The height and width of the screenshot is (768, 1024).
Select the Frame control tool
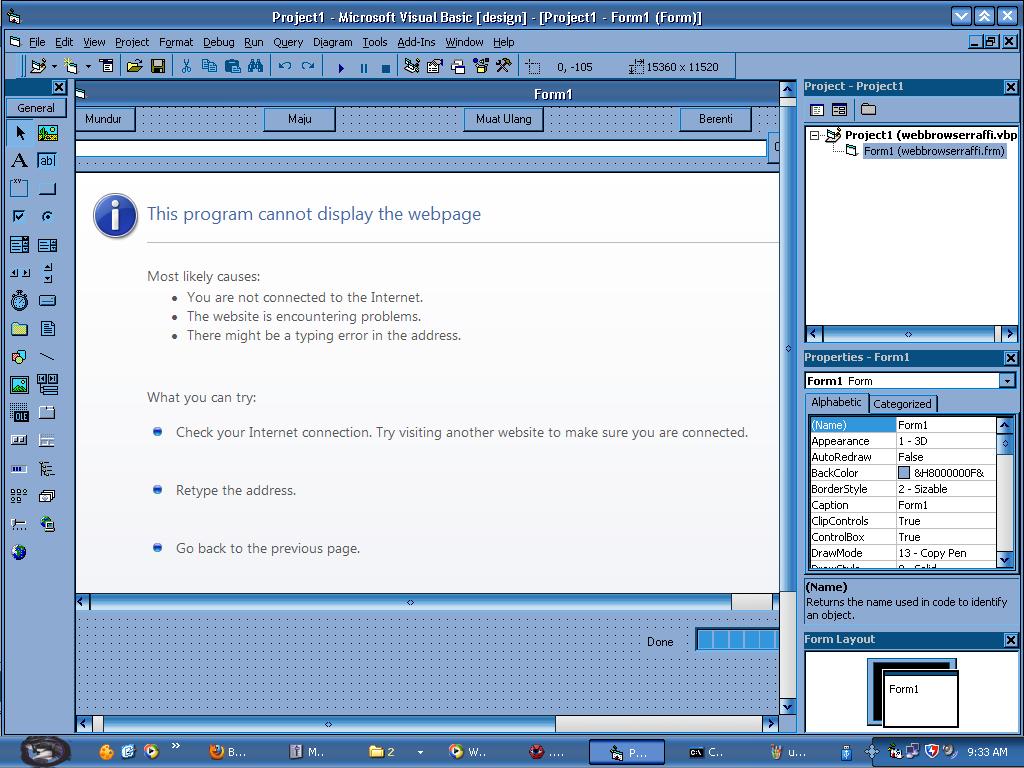pyautogui.click(x=20, y=189)
